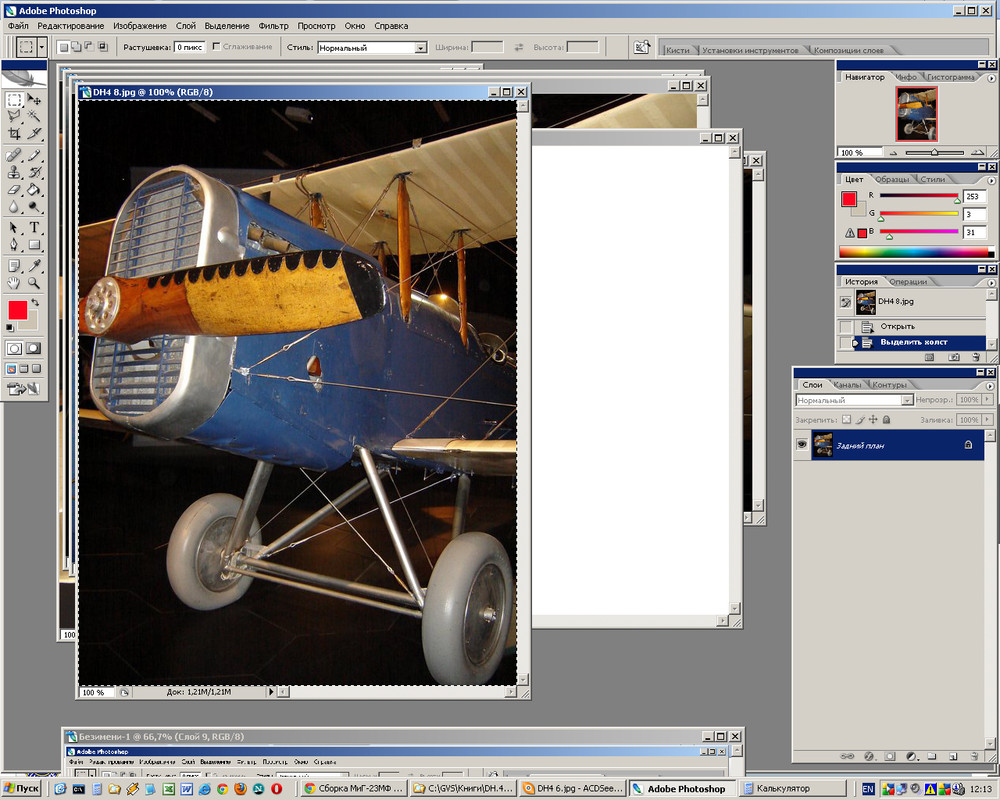Swap foreground and background colors
This screenshot has height=800, width=1000.
[x=35, y=302]
